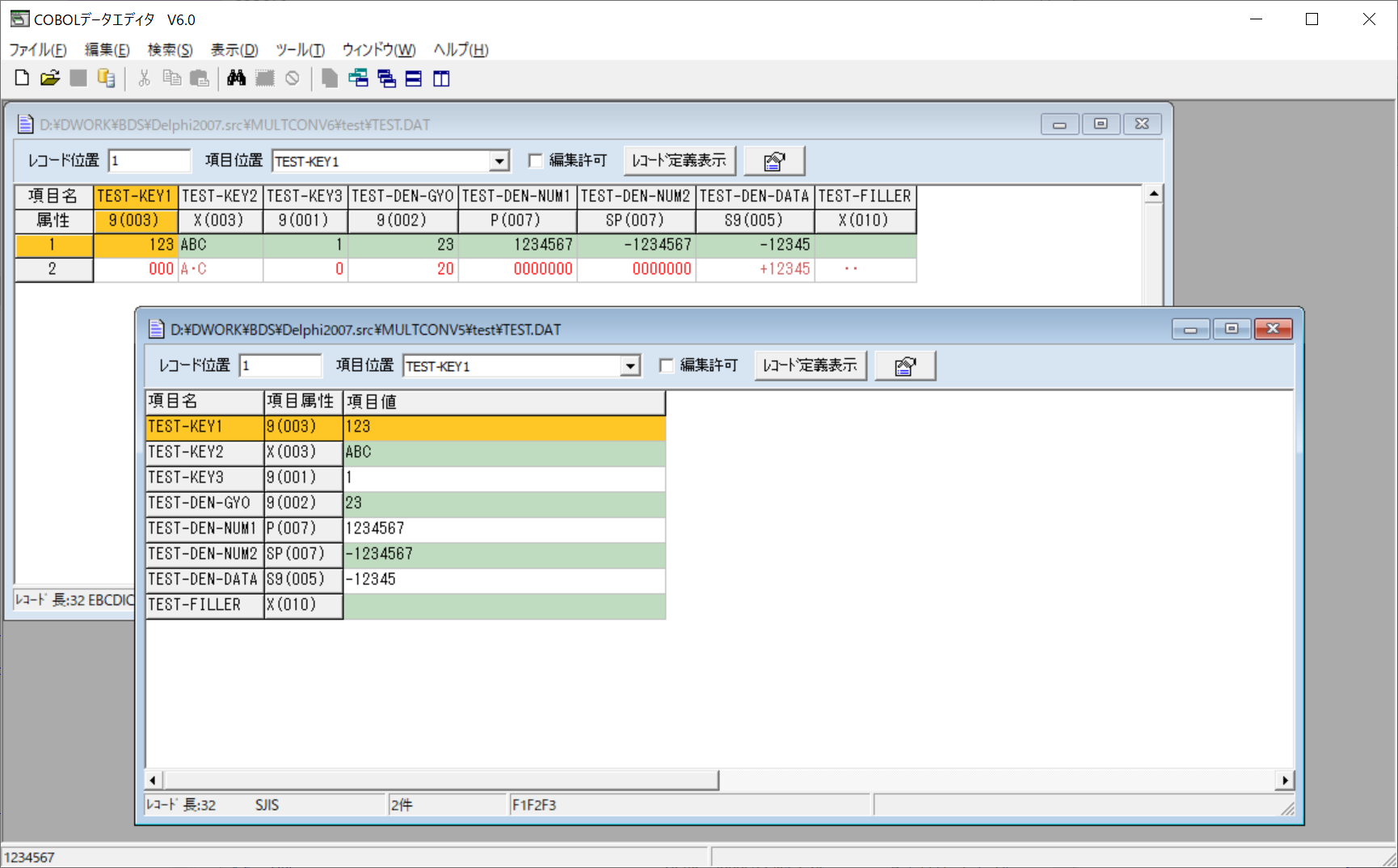Select the TEST-DEN-NUM1 column header
Image resolution: width=1398 pixels, height=868 pixels.
pos(516,196)
